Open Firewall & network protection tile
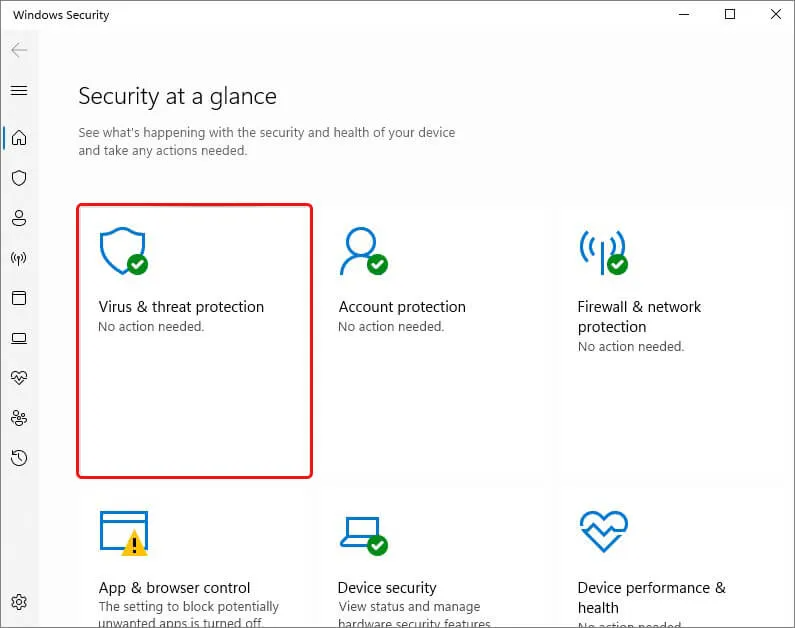This screenshot has height=628, width=795. pyautogui.click(x=673, y=341)
